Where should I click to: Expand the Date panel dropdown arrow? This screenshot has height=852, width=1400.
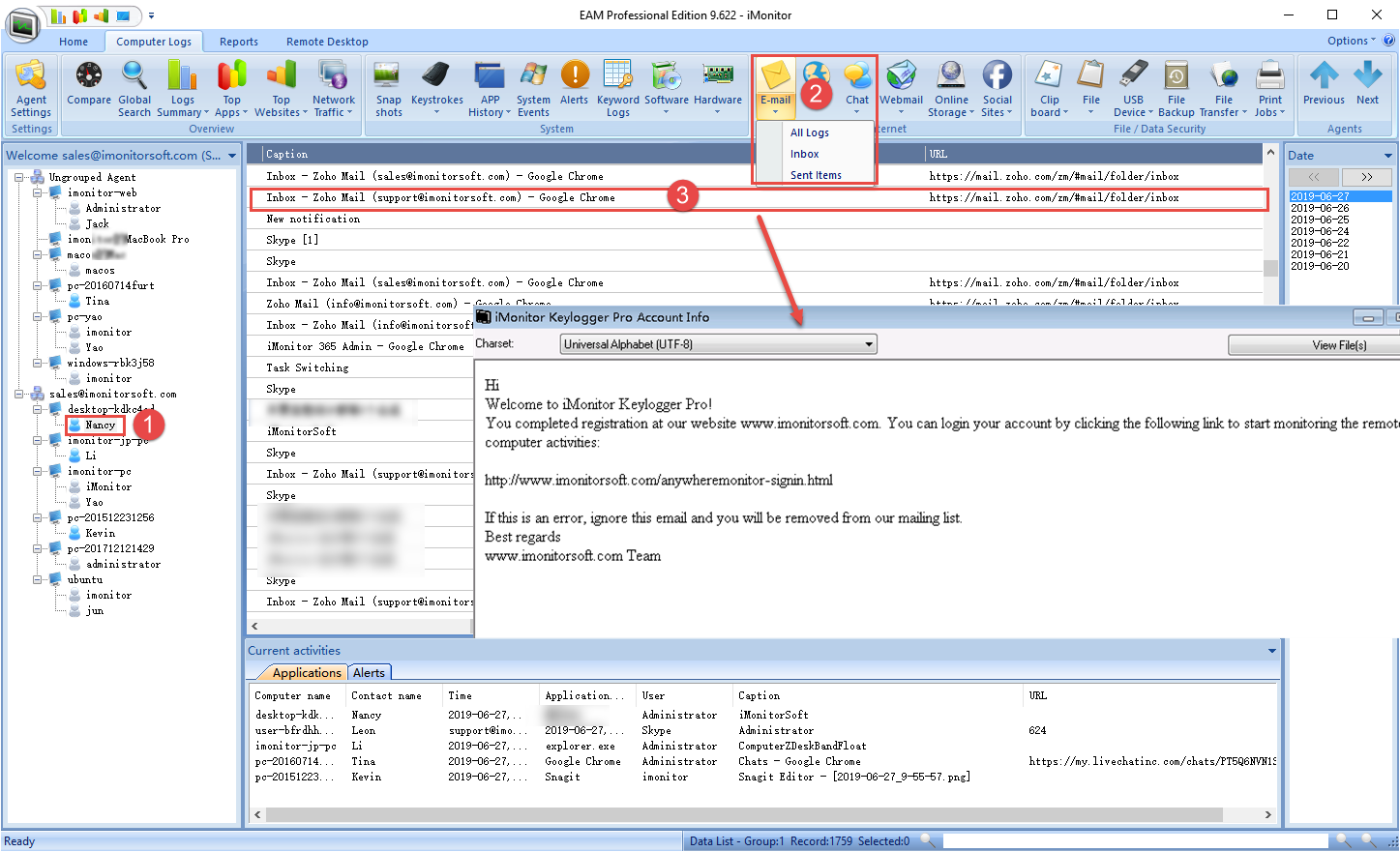tap(1388, 156)
